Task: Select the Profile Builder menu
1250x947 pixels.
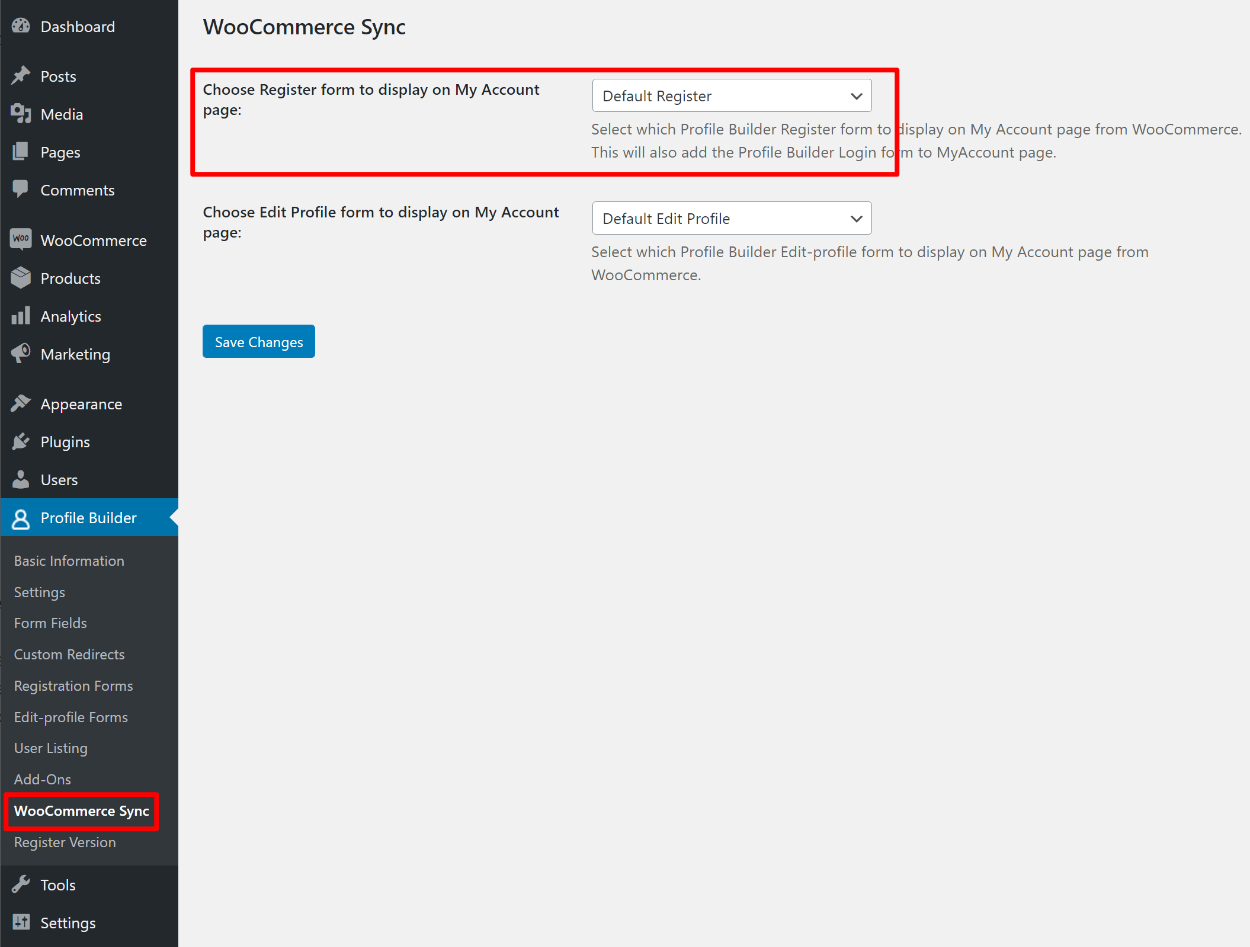Action: pyautogui.click(x=89, y=518)
